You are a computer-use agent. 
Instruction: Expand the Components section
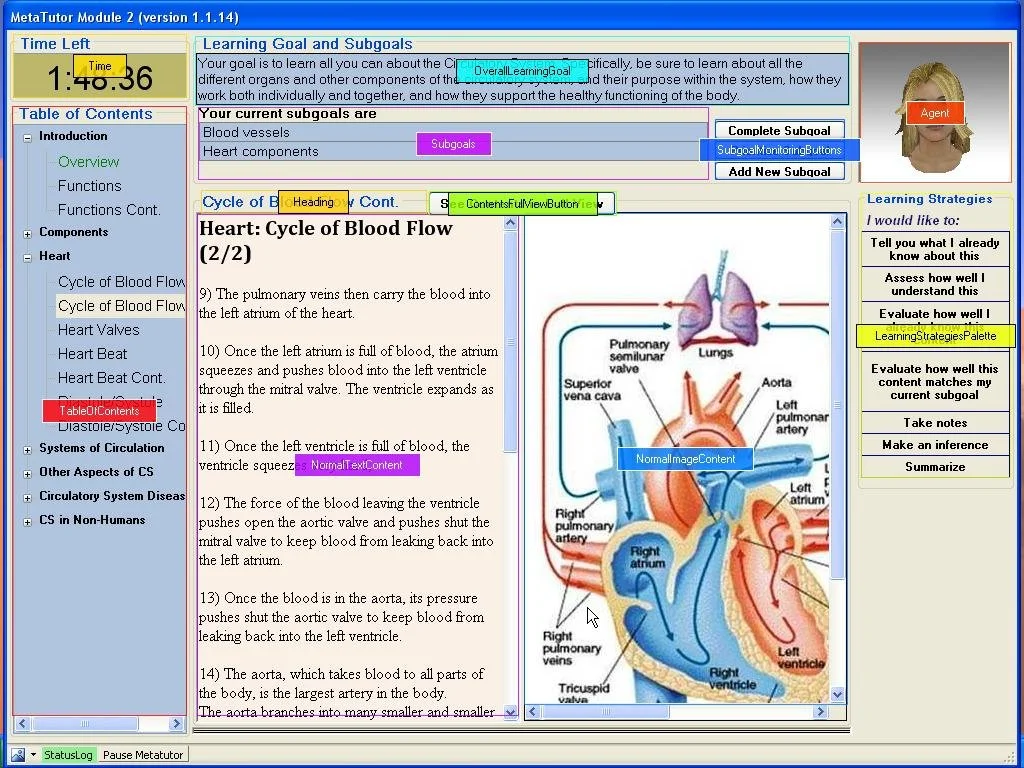pos(27,234)
